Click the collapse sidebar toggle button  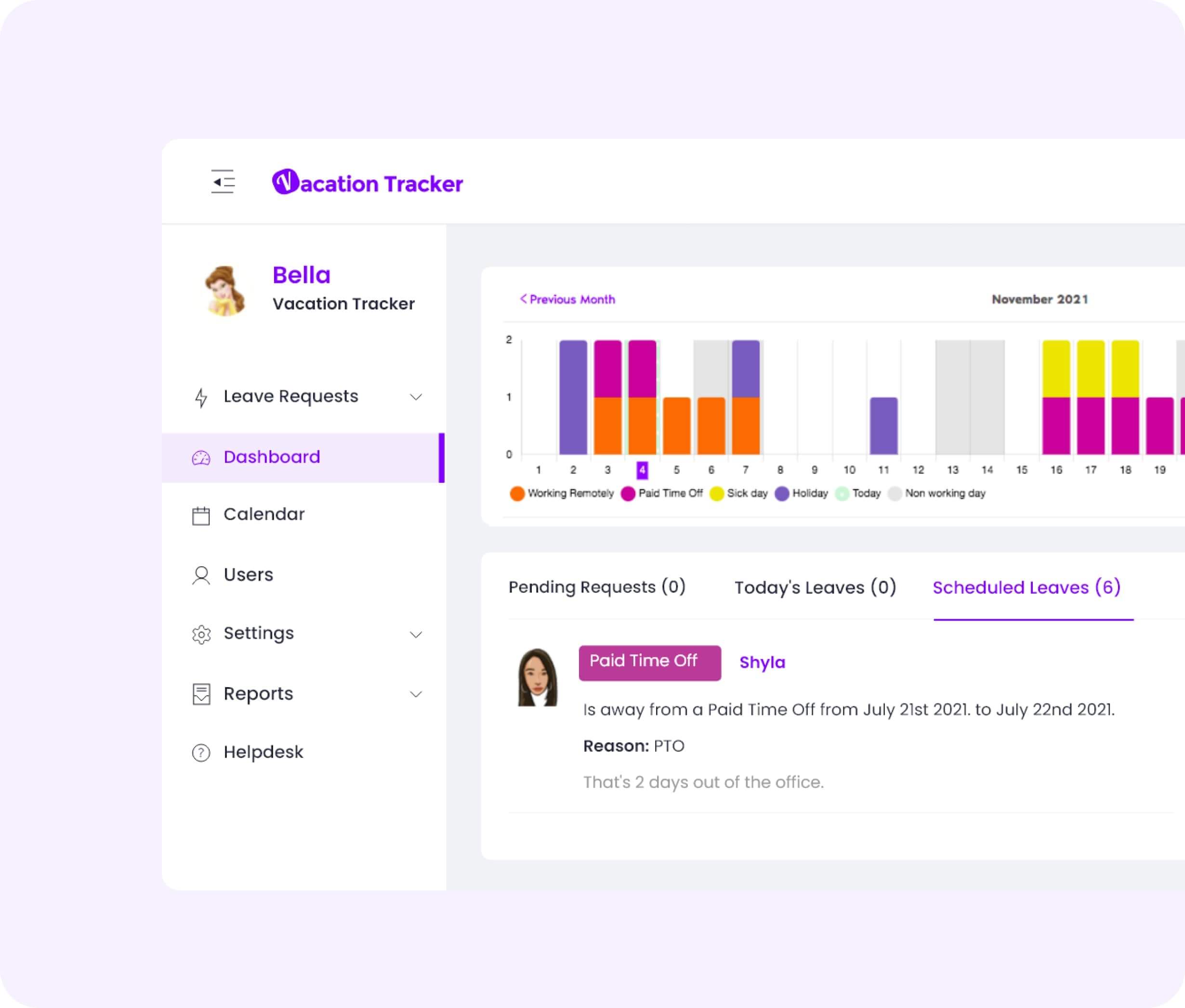(x=221, y=183)
